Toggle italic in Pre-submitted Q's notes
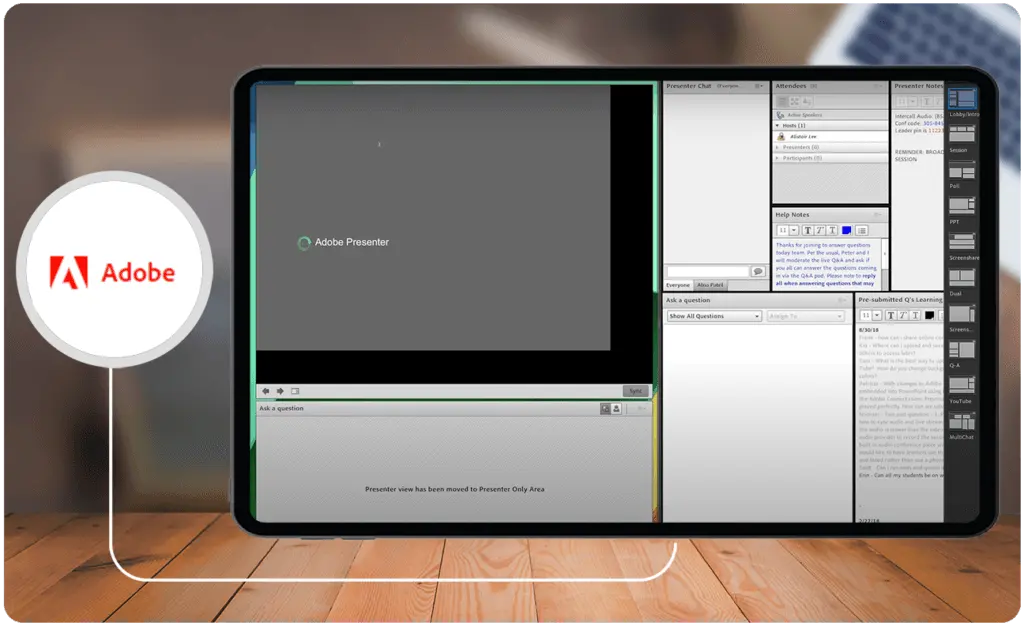This screenshot has width=1024, height=626. point(903,315)
